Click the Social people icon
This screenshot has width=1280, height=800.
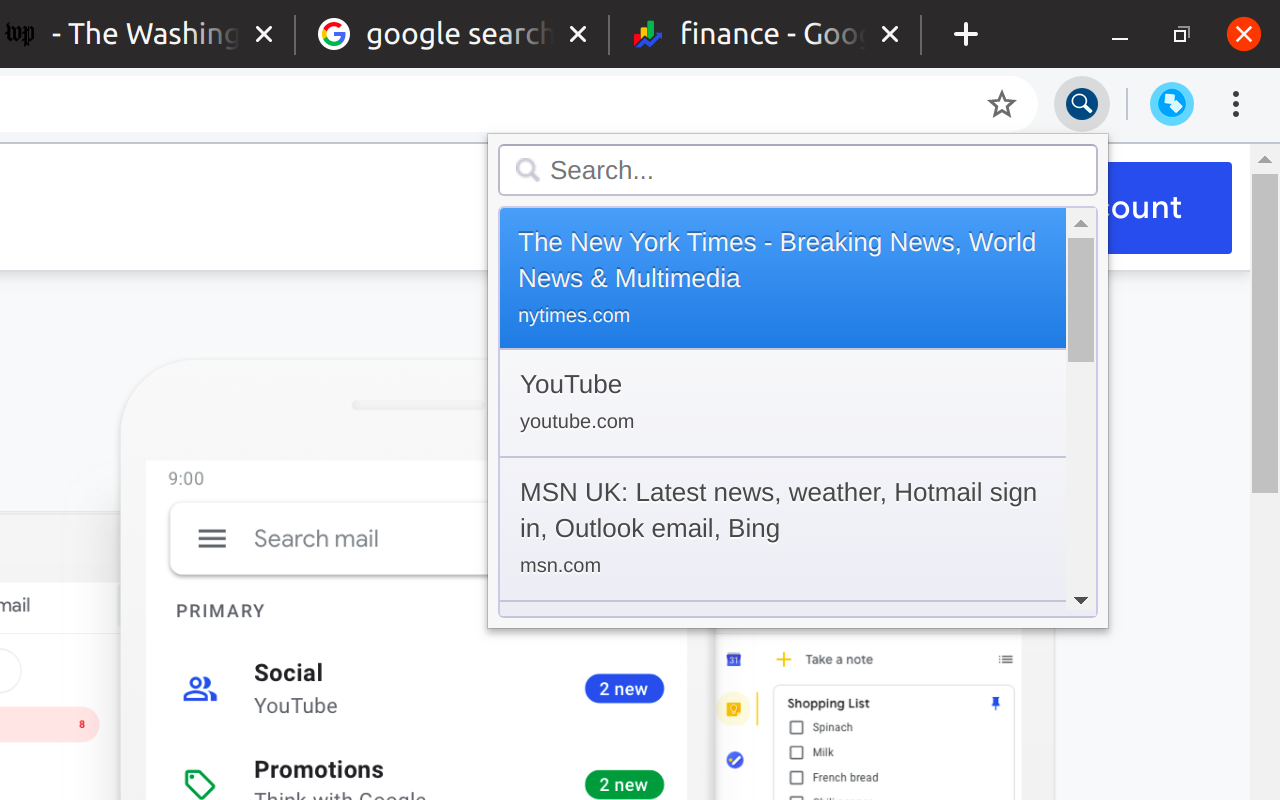pos(200,688)
